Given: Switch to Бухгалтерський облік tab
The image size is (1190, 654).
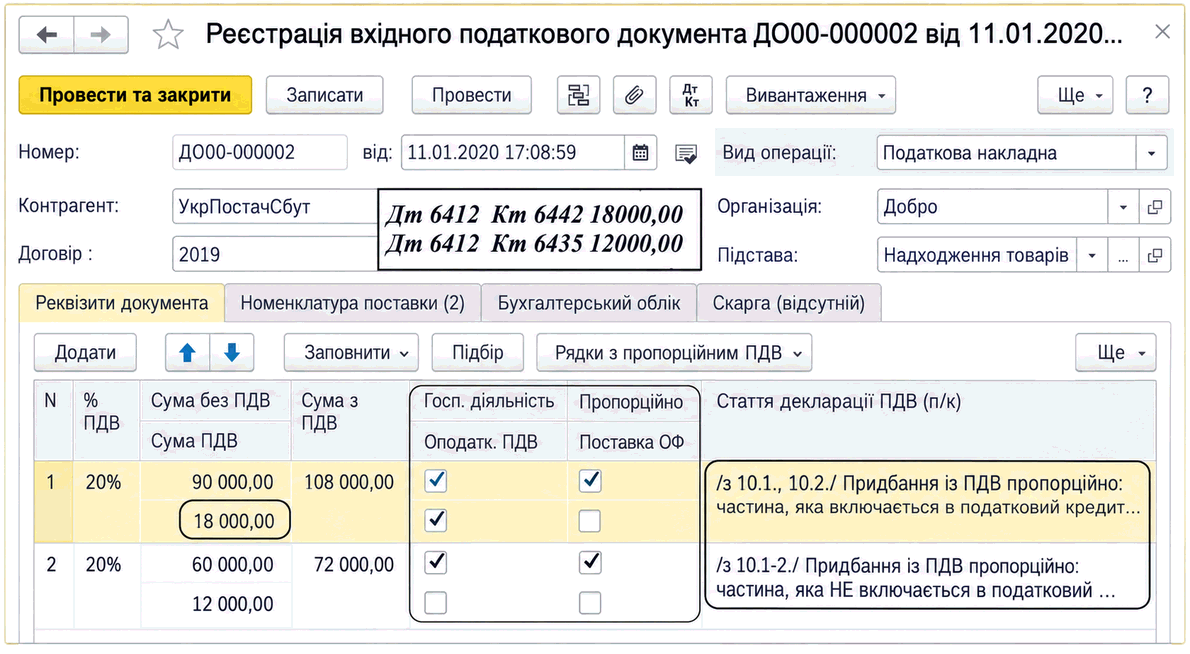Looking at the screenshot, I should 589,303.
